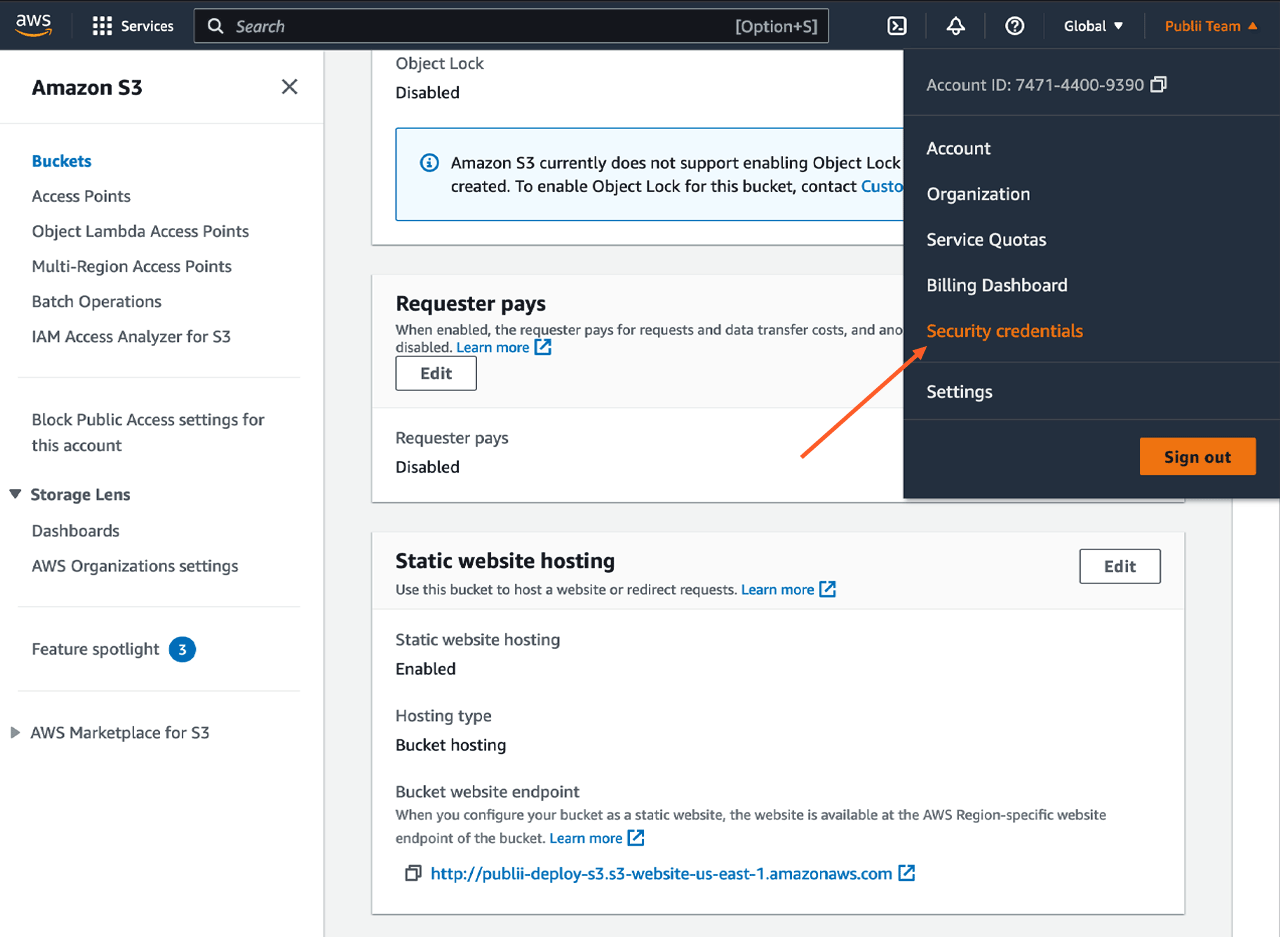Screen dimensions: 1280x937
Task: Click the Feature spotlight count badge
Action: [x=182, y=649]
